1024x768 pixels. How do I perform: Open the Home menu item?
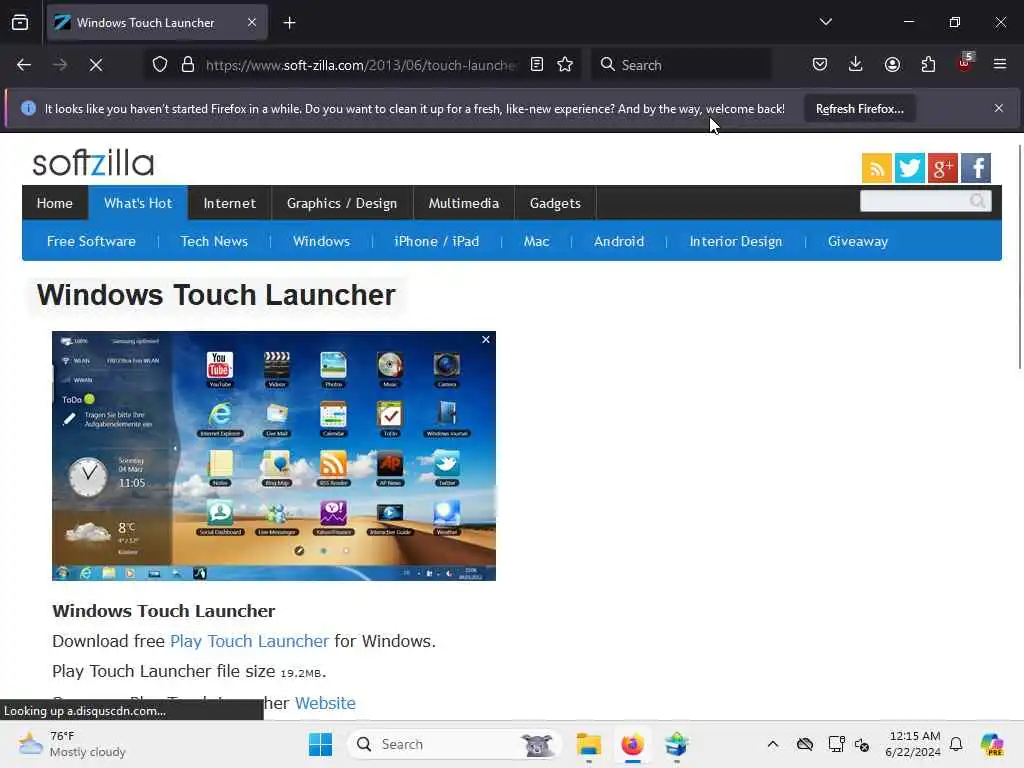pyautogui.click(x=55, y=203)
